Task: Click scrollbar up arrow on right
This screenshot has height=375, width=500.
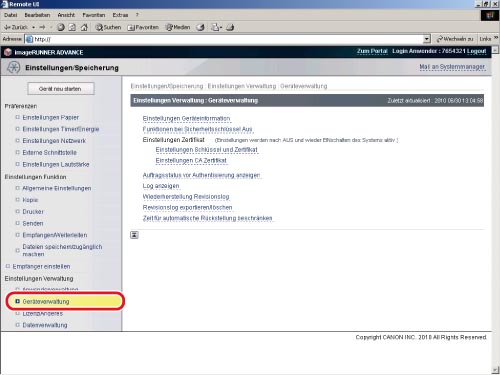Action: (x=495, y=50)
